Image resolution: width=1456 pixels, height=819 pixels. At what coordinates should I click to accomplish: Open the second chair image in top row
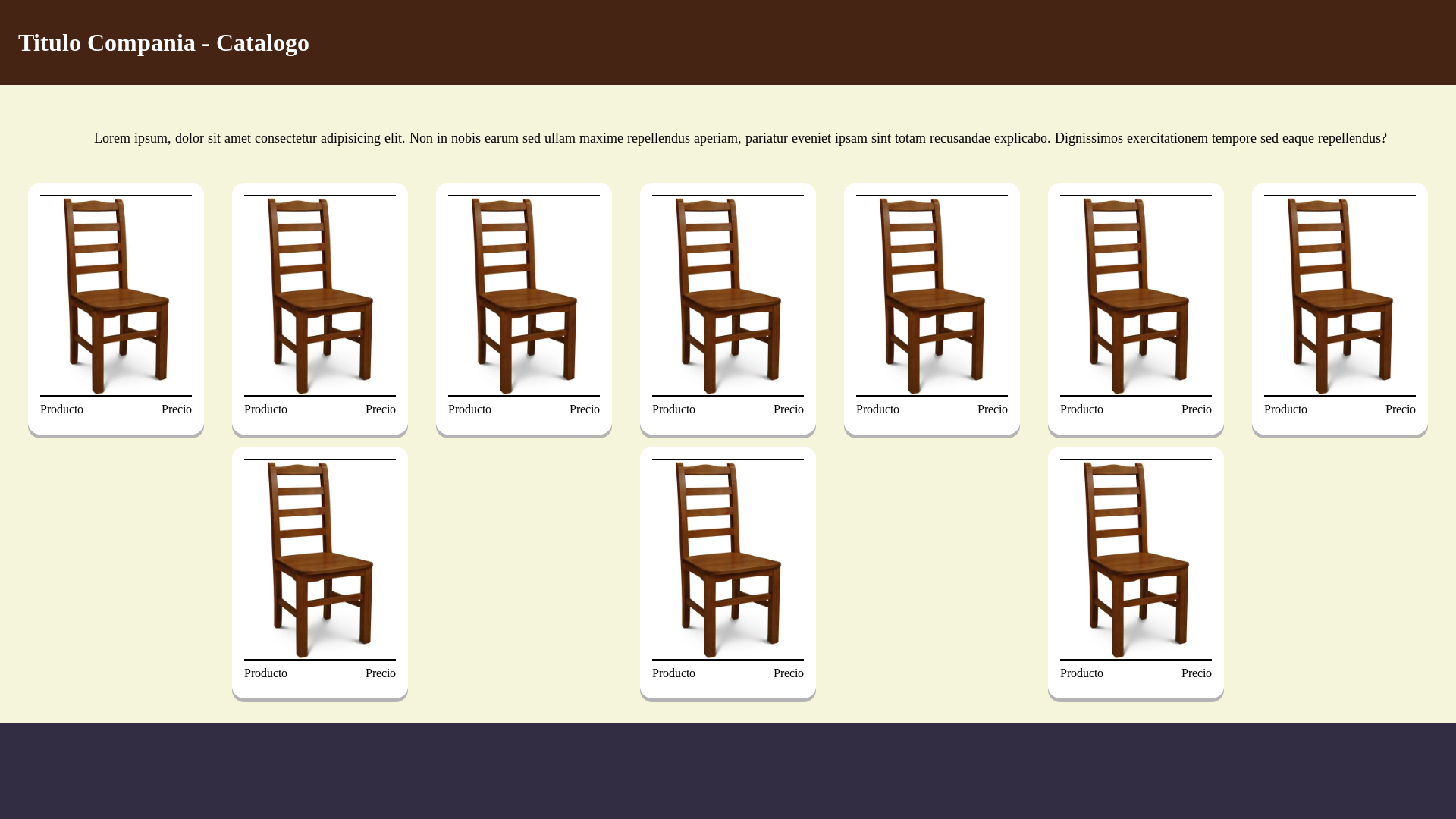tap(320, 296)
